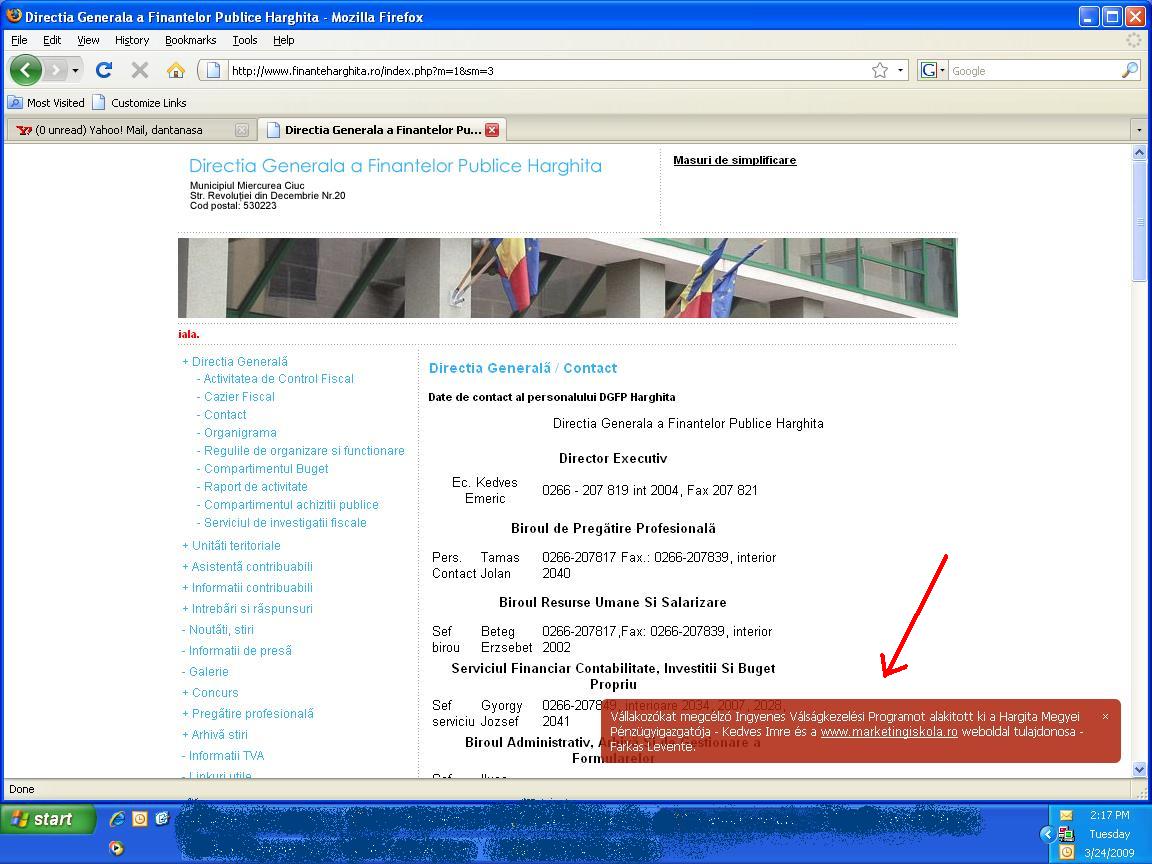Go back with the green Back arrow
The height and width of the screenshot is (864, 1152).
click(26, 71)
